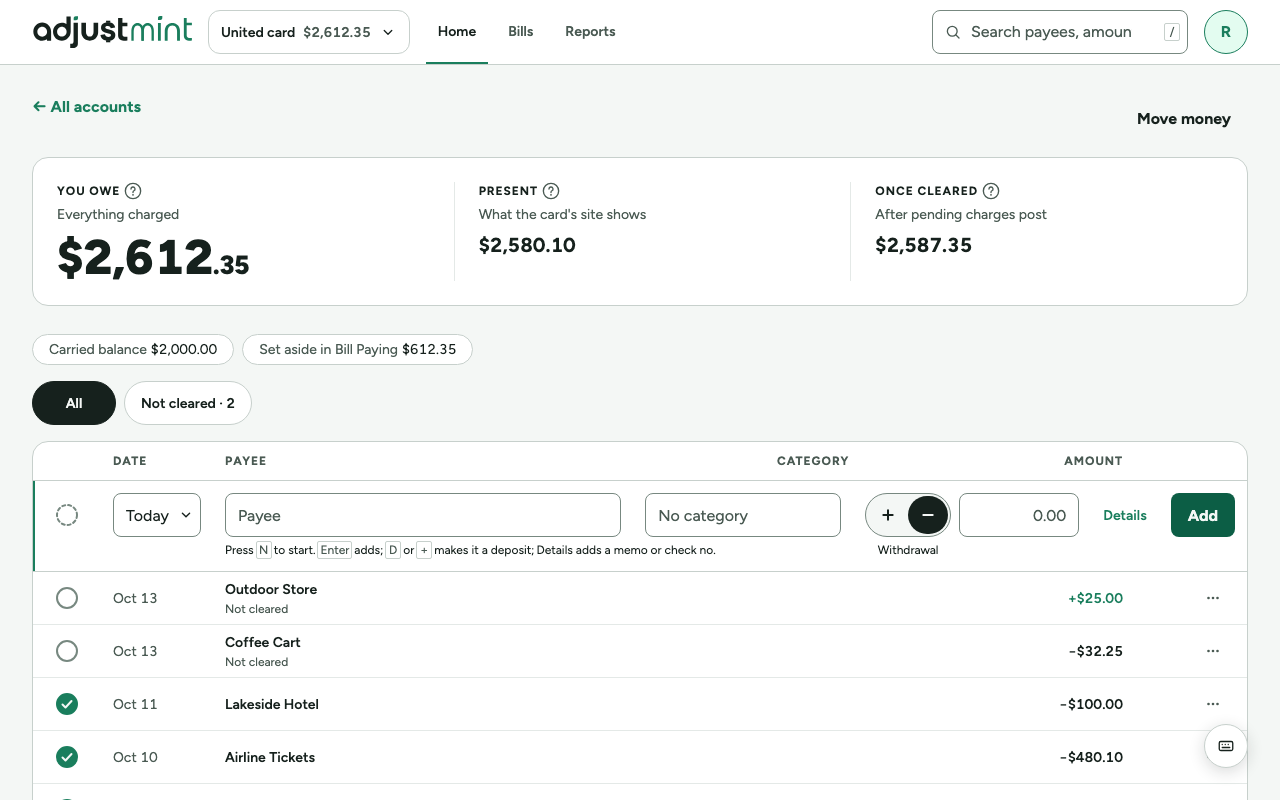Viewport: 1280px width, 800px height.
Task: Show help for You Owe
Action: click(133, 191)
